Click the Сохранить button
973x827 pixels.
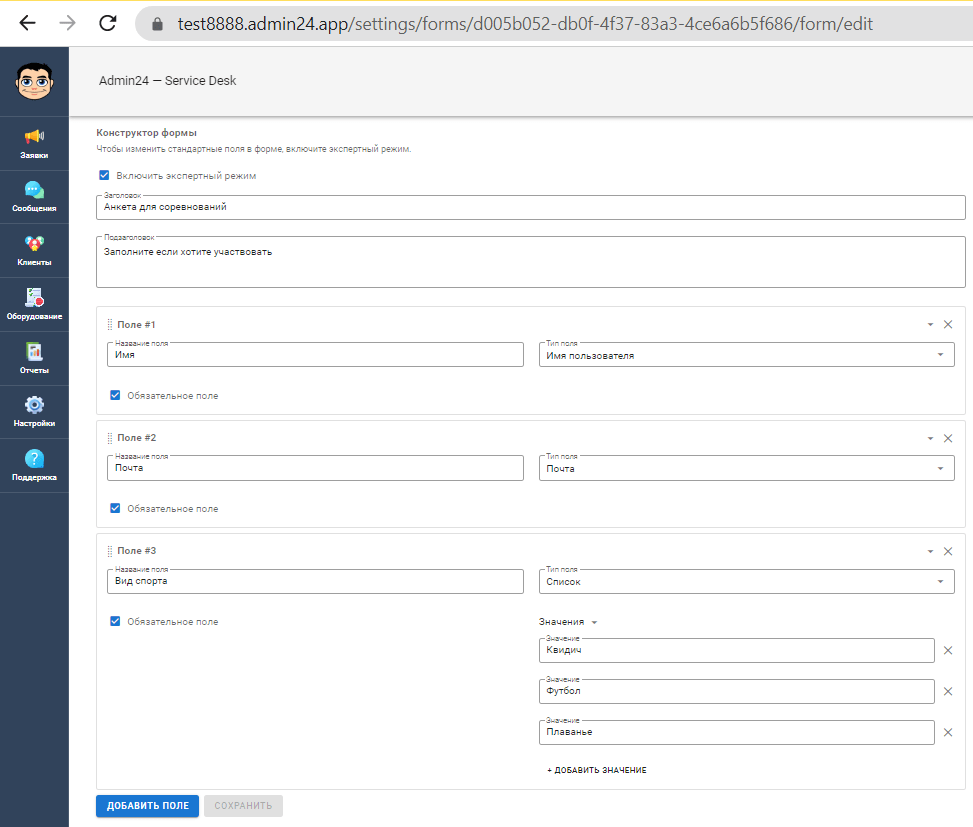click(243, 806)
